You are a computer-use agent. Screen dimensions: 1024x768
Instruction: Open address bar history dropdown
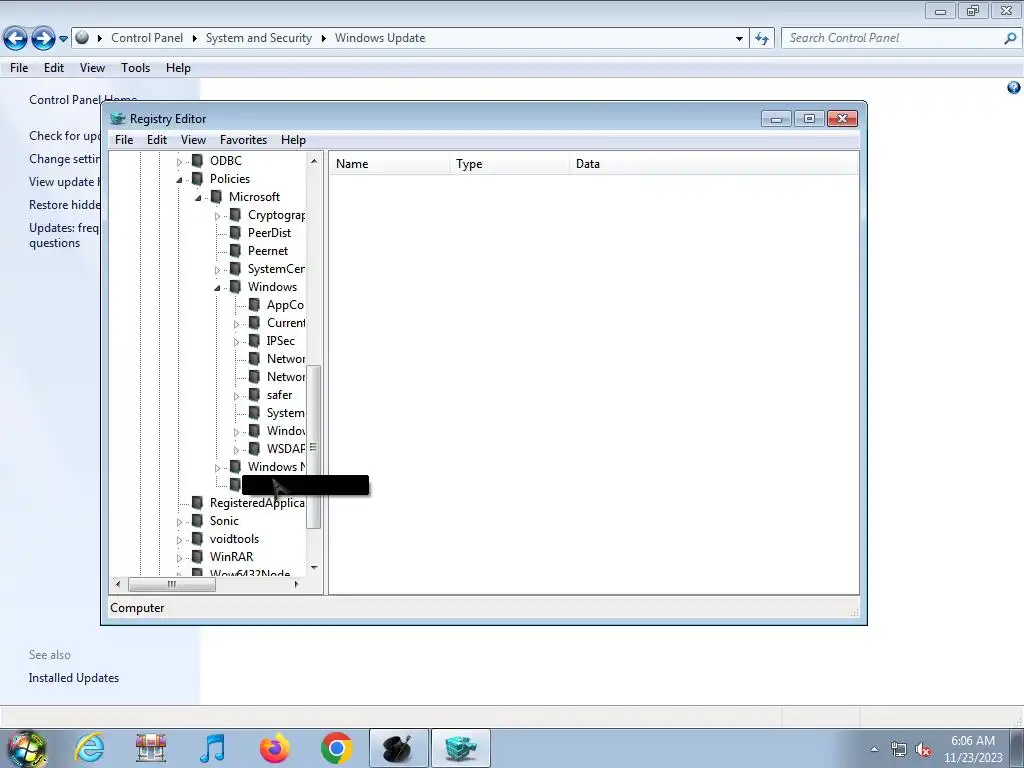click(739, 39)
